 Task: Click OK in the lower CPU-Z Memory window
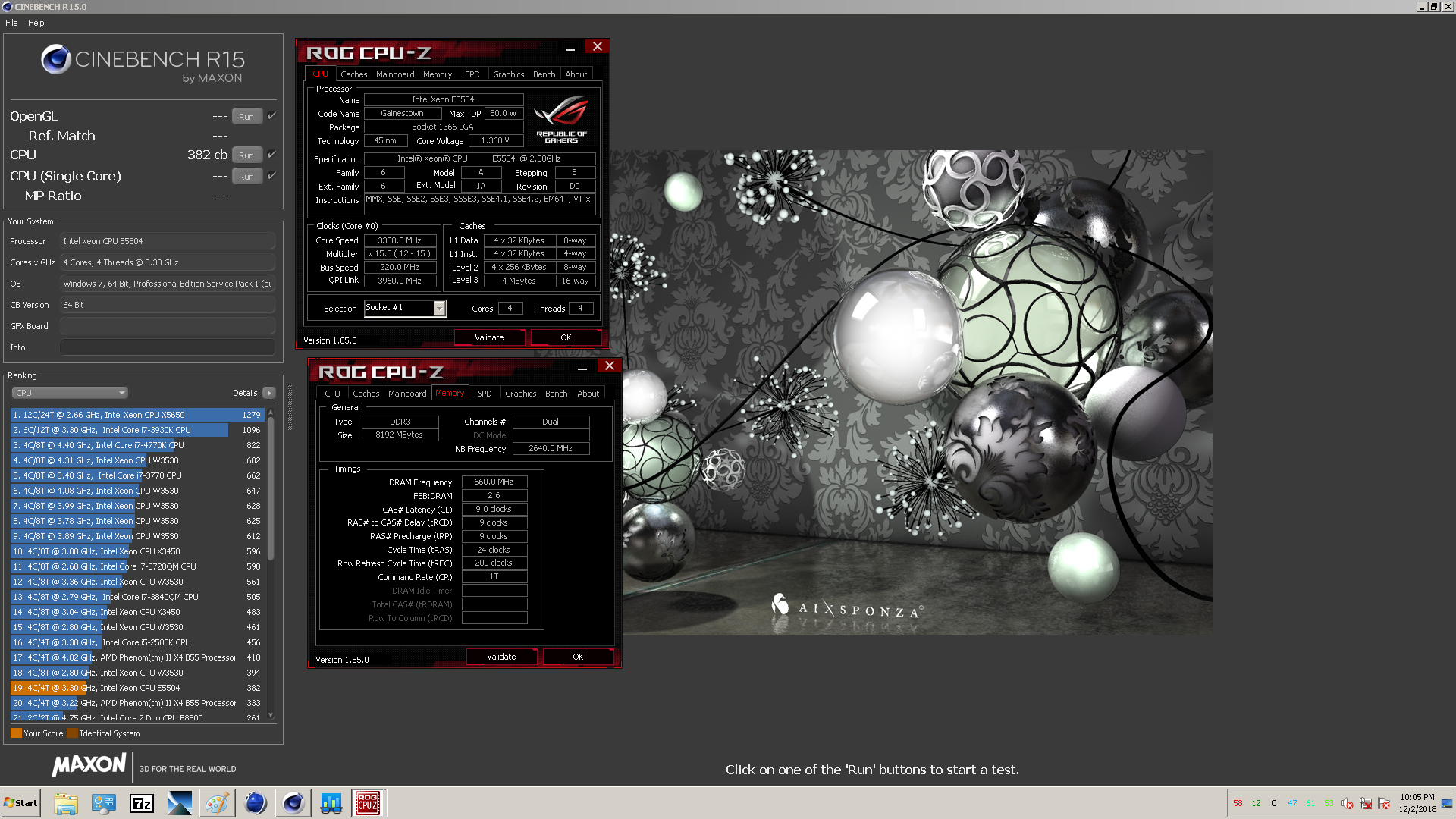click(578, 657)
